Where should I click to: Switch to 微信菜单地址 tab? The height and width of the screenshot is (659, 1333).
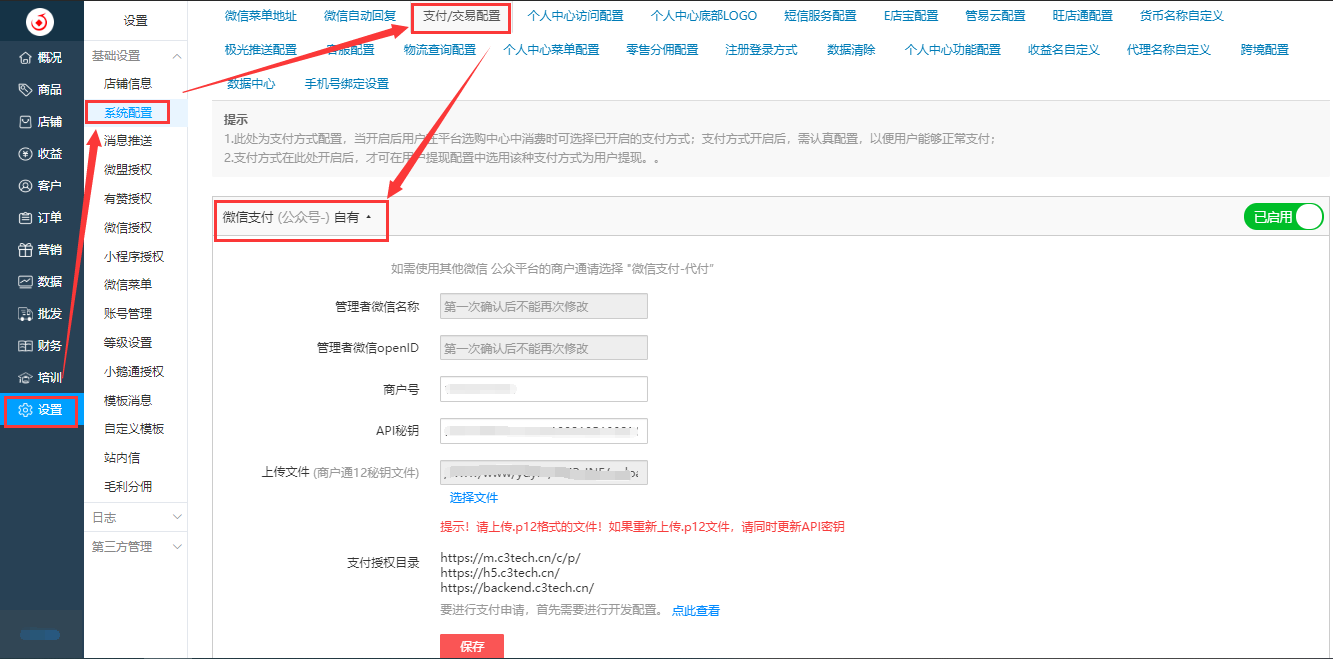coord(261,16)
